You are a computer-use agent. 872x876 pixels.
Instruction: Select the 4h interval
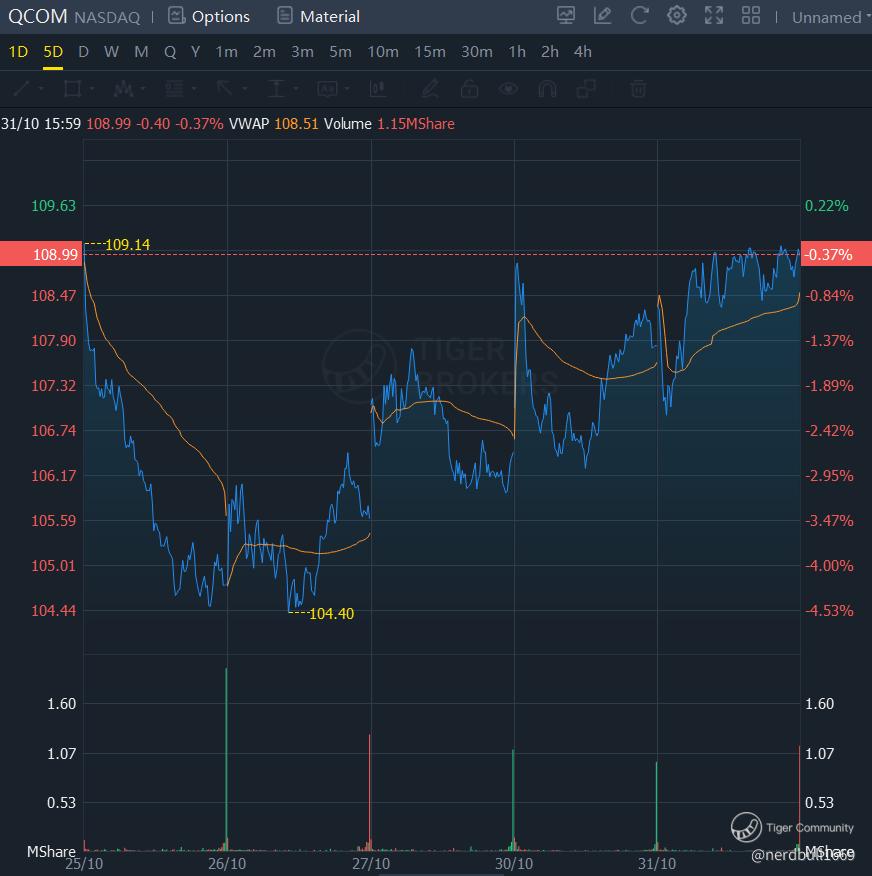click(x=583, y=52)
